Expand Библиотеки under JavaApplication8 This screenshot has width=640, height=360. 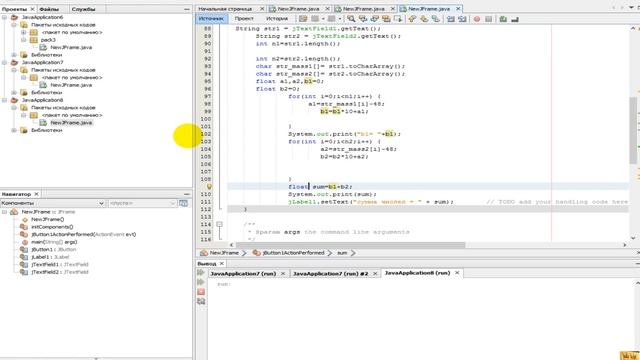pyautogui.click(x=14, y=130)
